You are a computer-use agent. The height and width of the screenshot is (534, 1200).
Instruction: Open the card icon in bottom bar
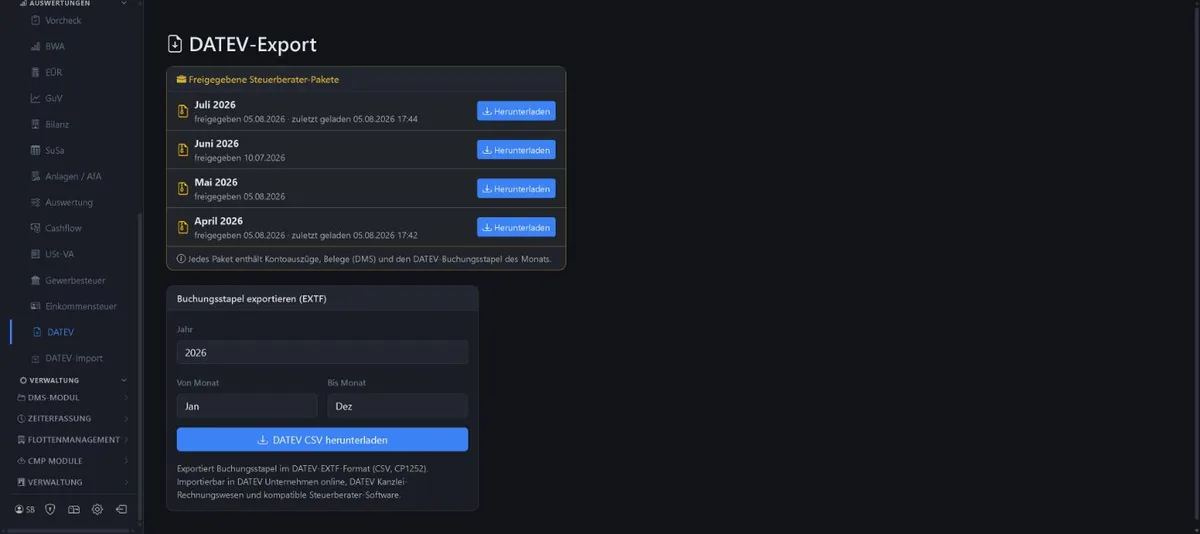74,509
